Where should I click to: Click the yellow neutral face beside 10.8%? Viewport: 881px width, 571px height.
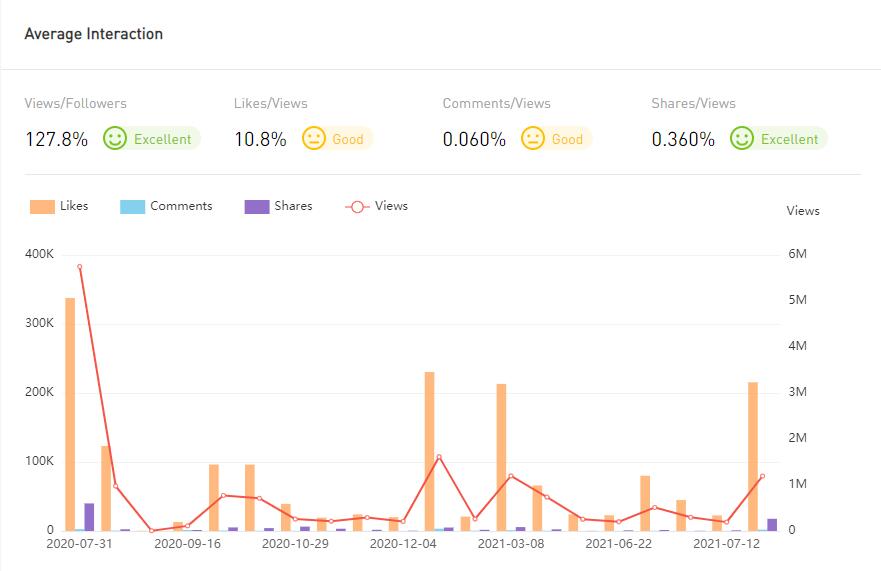click(x=314, y=139)
